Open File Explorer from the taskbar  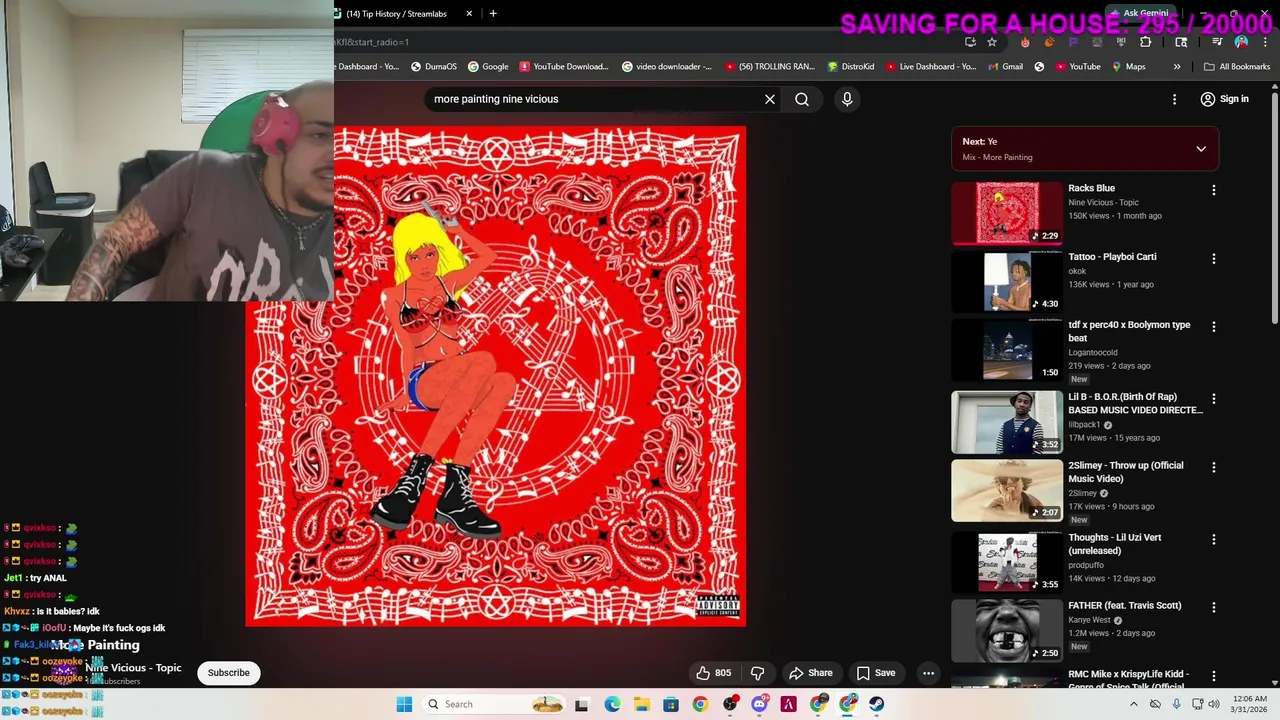[x=641, y=704]
